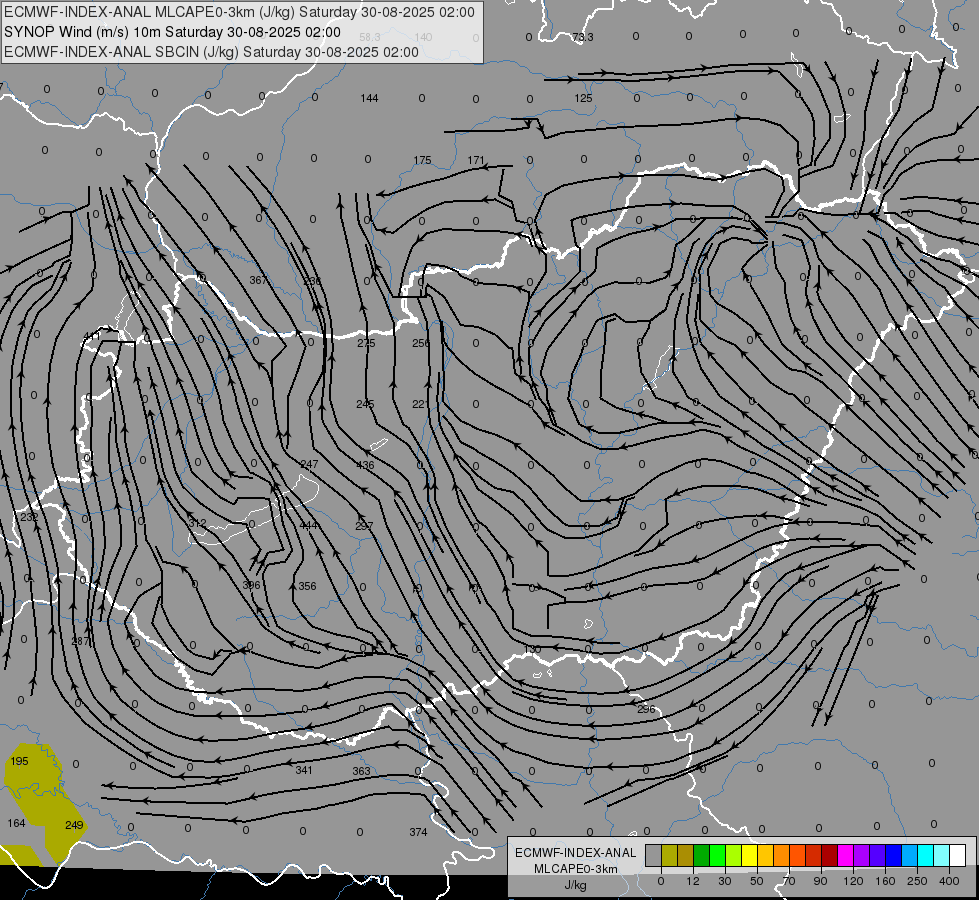Click the map value 144
This screenshot has height=900, width=979.
pos(369,98)
